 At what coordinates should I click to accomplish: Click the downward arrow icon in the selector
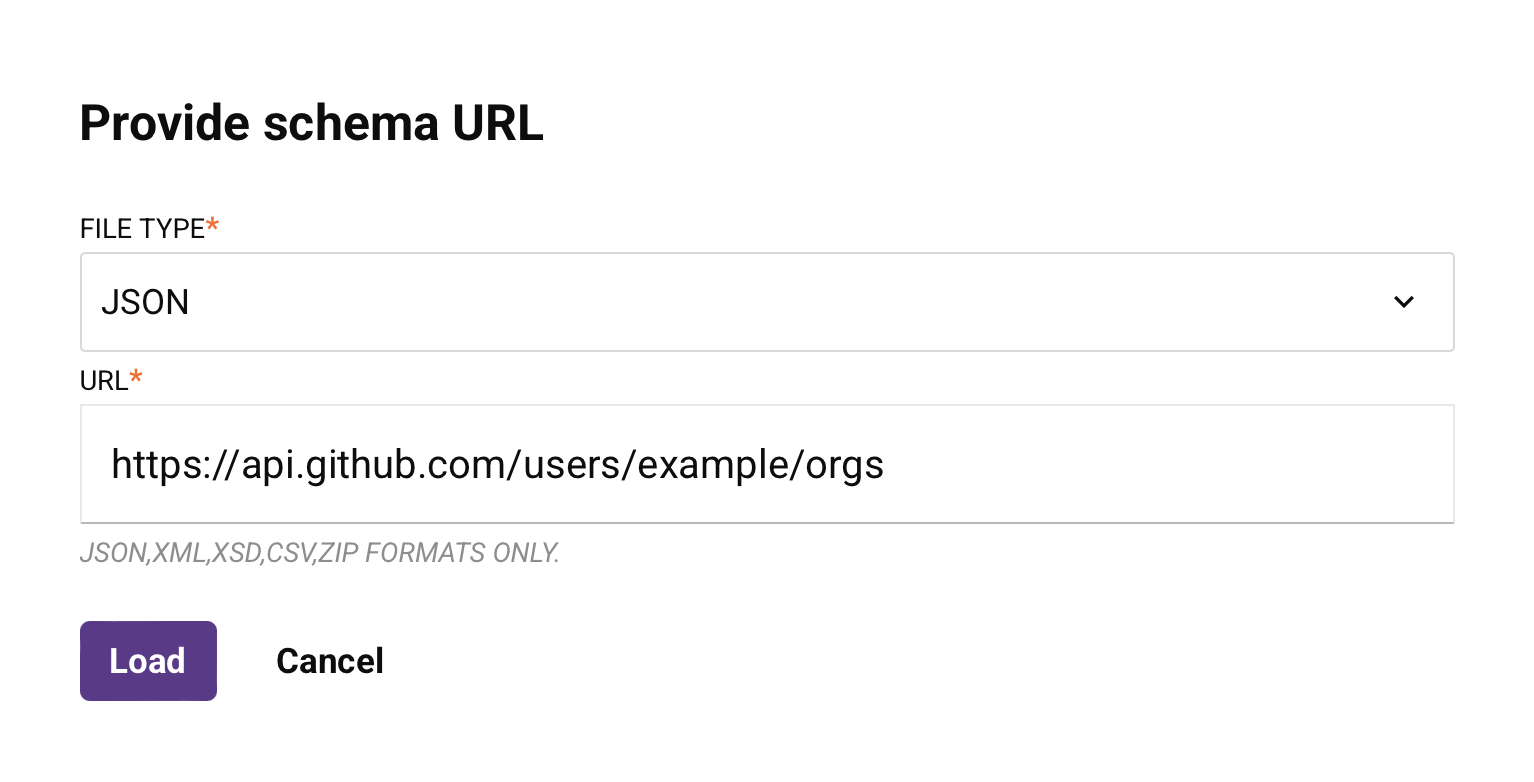(1404, 302)
